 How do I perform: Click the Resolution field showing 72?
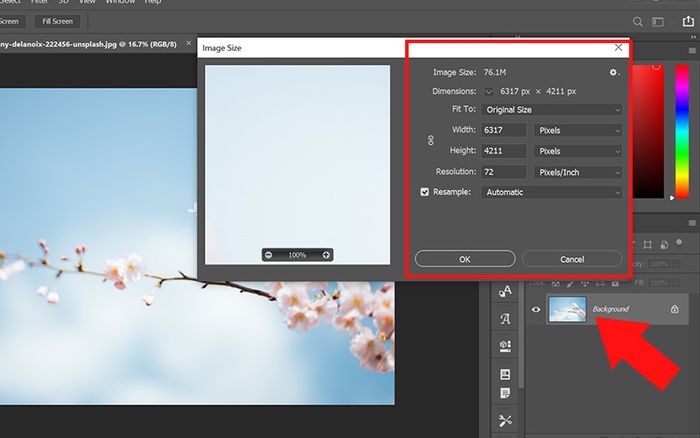(x=504, y=172)
